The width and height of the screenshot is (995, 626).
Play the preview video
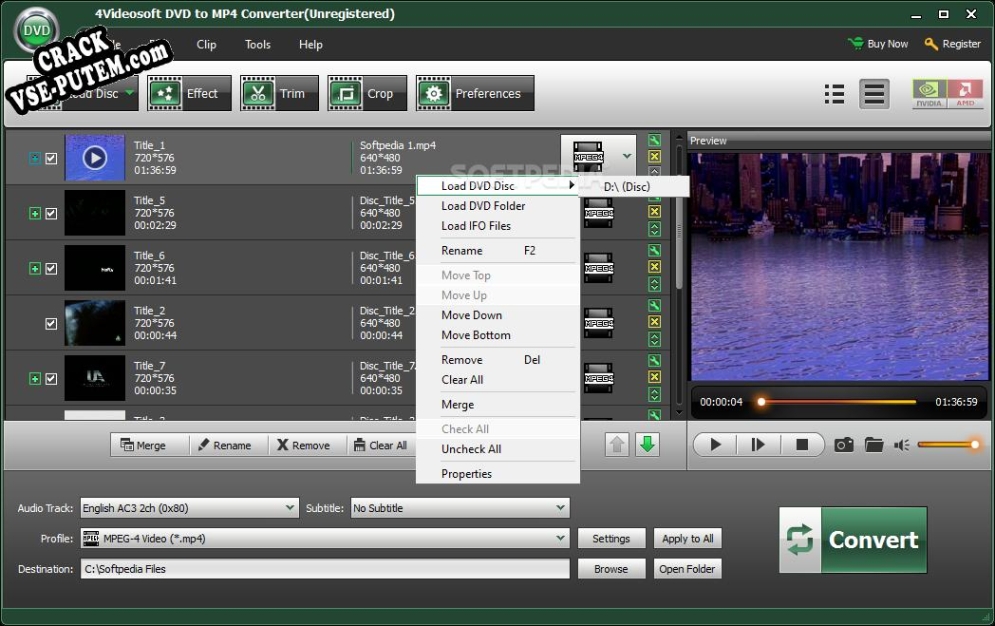715,445
